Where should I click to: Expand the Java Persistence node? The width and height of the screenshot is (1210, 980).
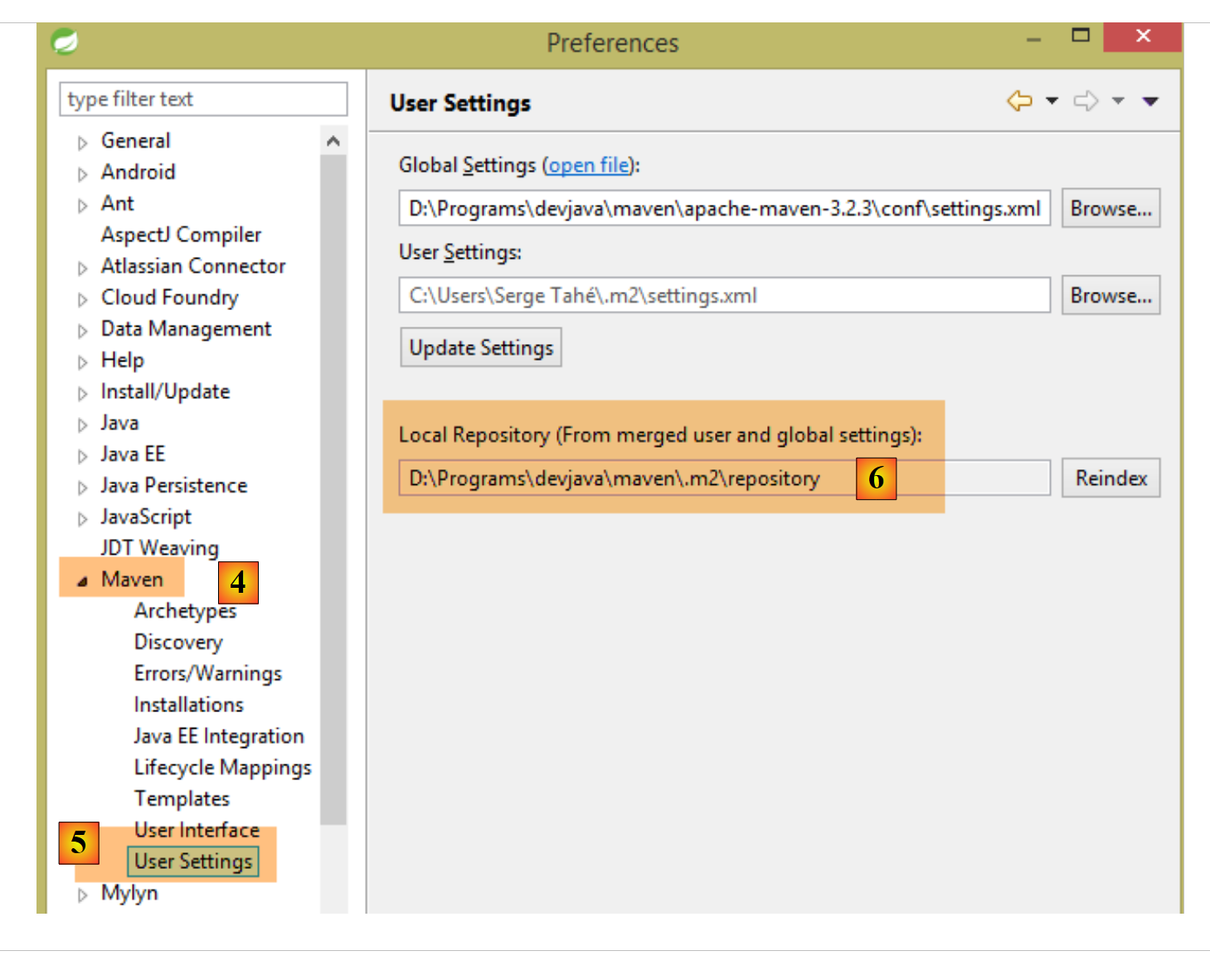click(x=82, y=488)
